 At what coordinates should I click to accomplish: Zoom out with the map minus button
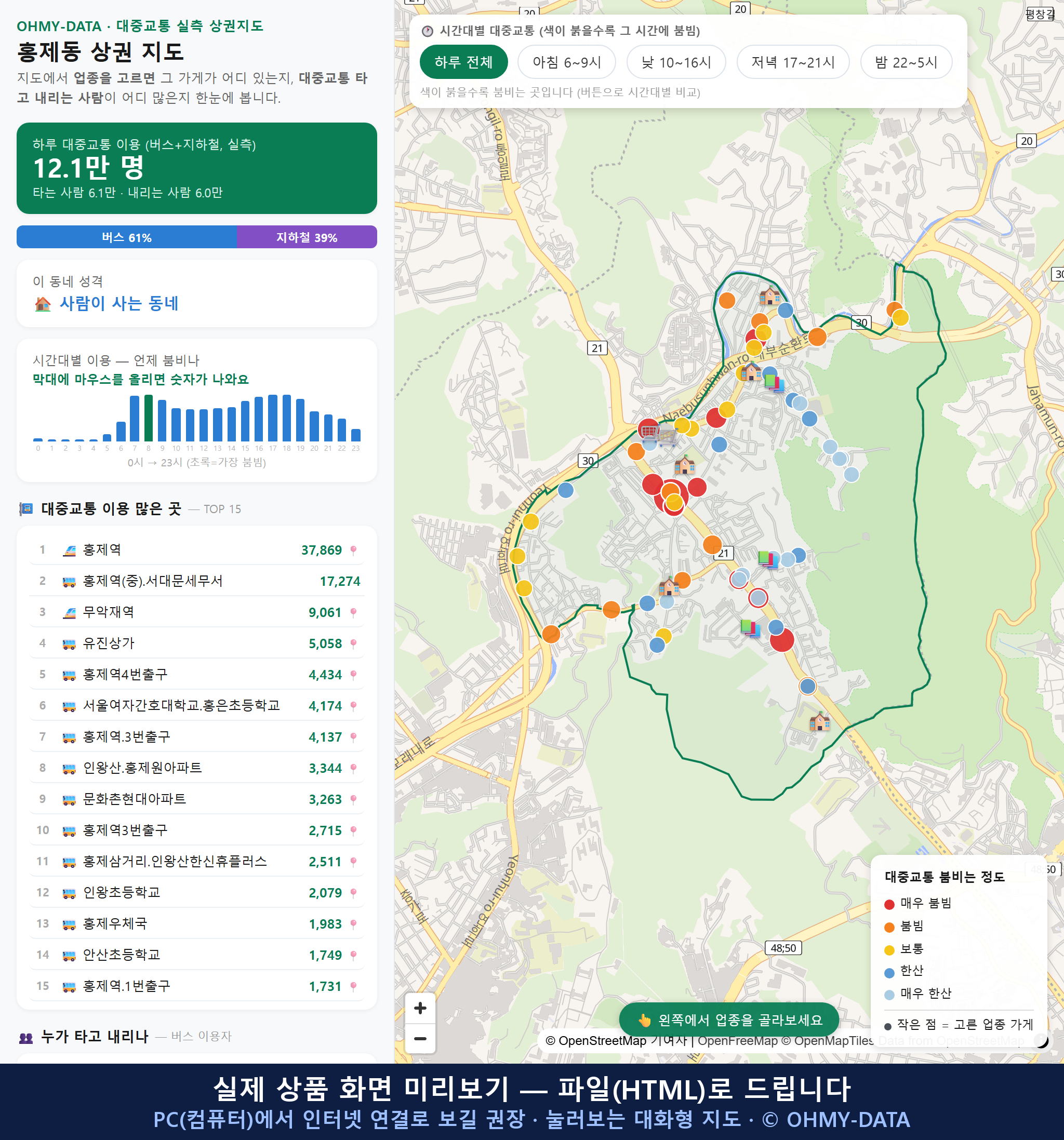420,1038
